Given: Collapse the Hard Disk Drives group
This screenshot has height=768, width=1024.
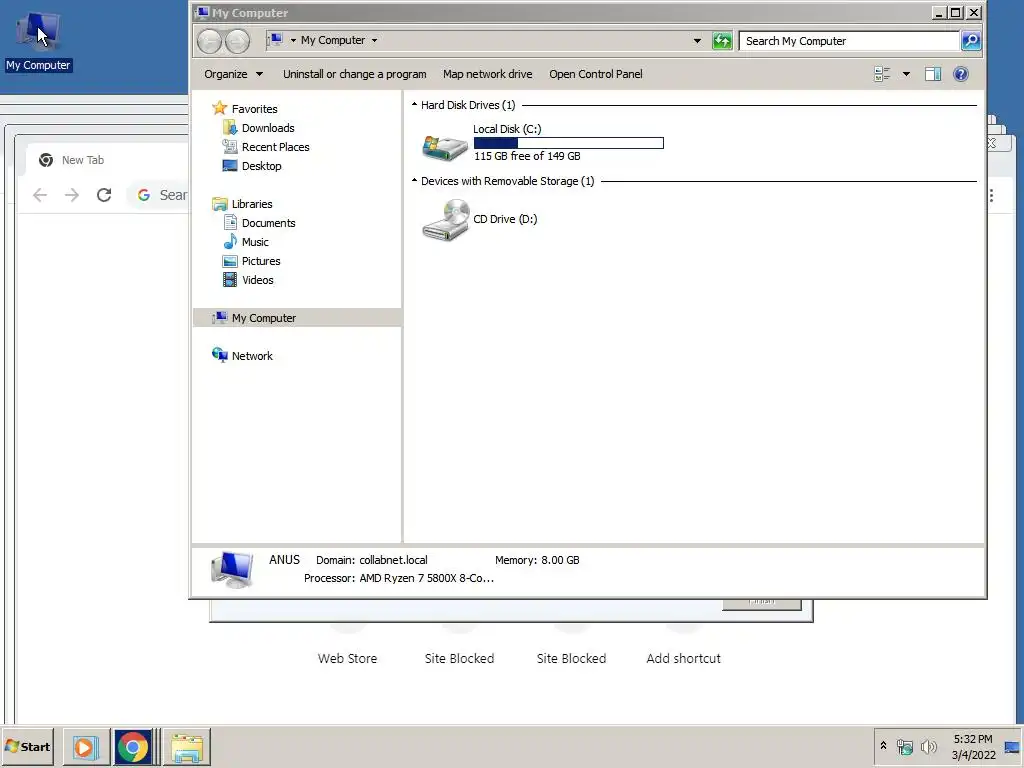Looking at the screenshot, I should (x=414, y=104).
